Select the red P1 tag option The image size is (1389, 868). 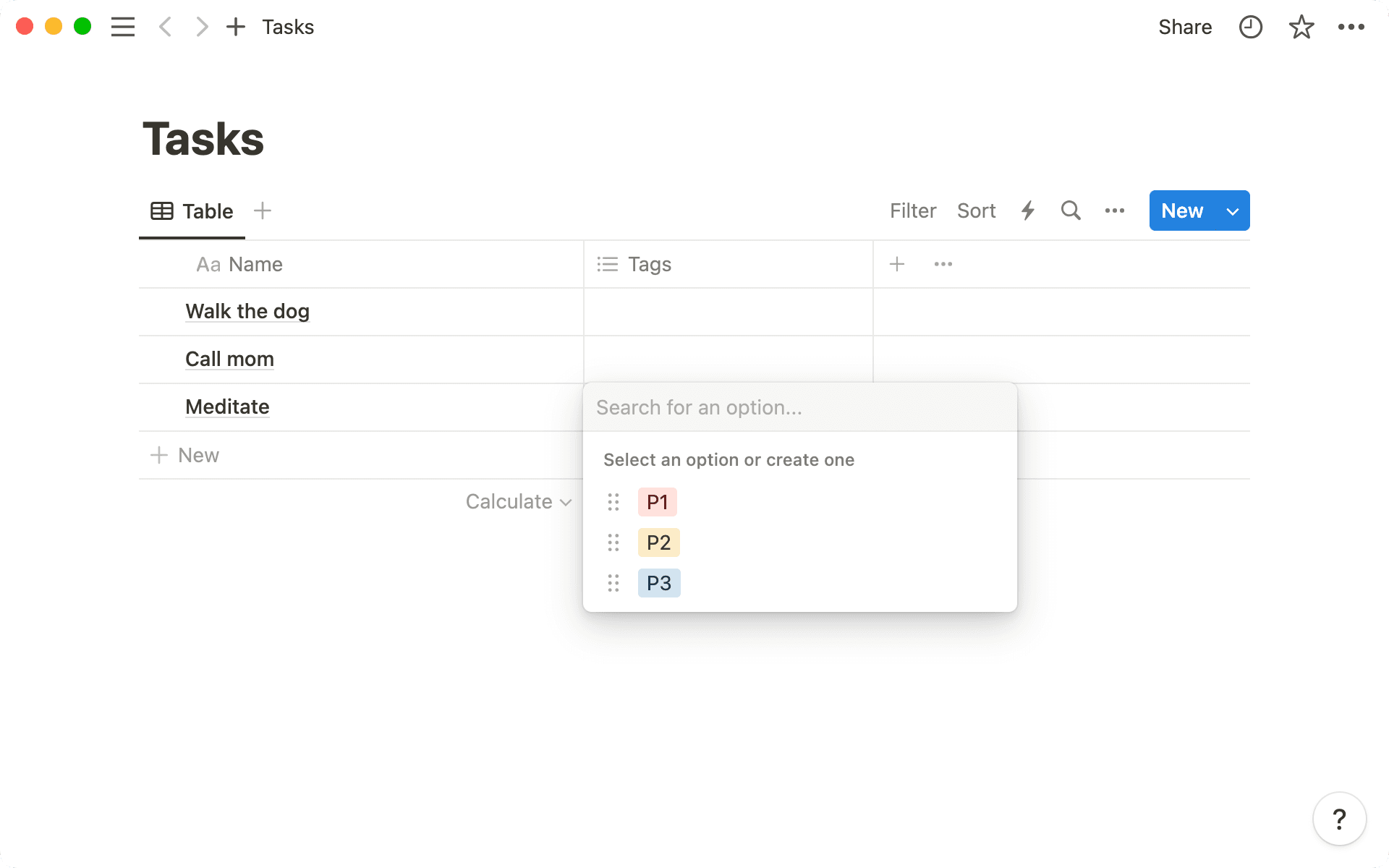pos(657,501)
